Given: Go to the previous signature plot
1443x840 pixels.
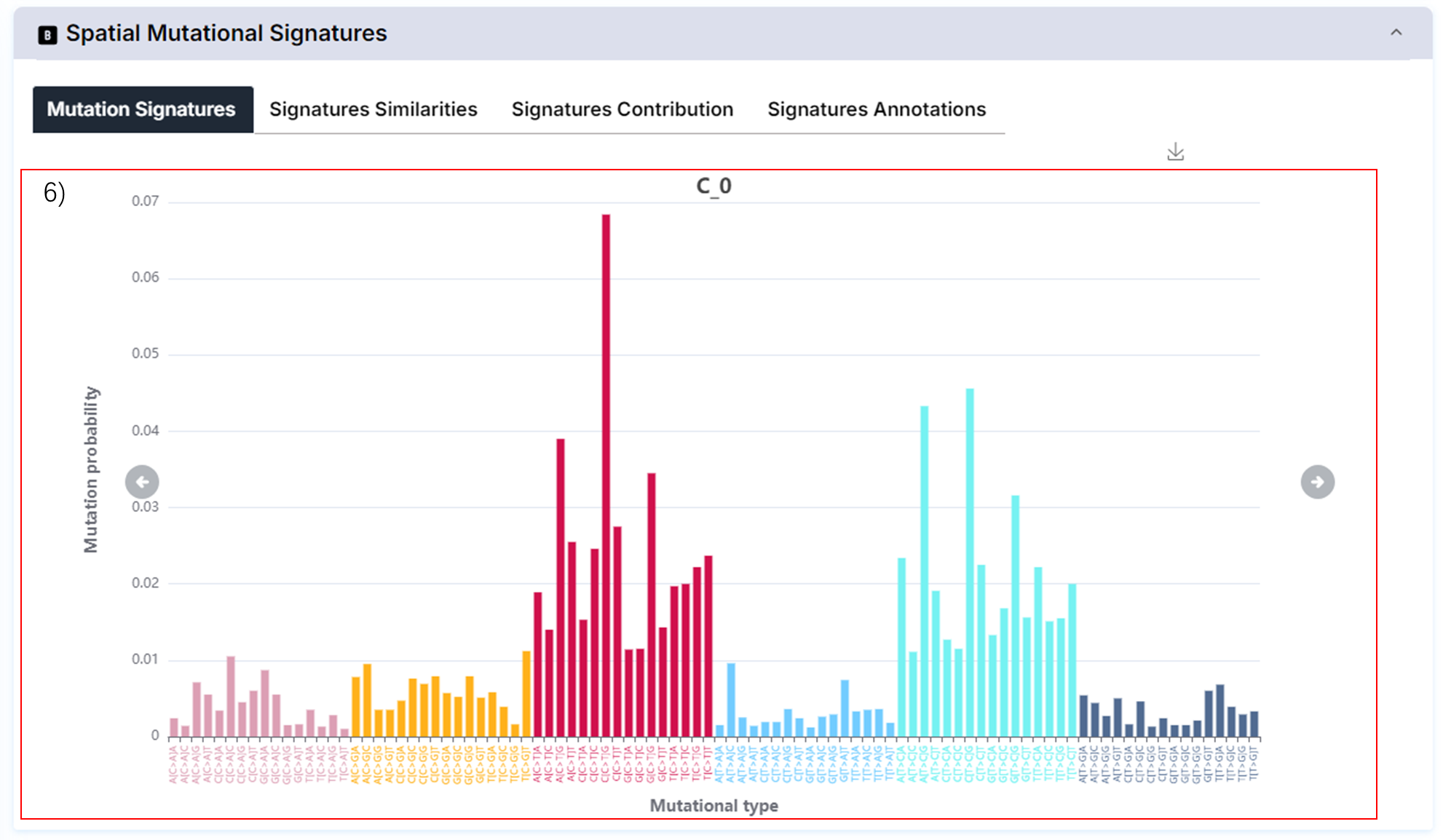Looking at the screenshot, I should (142, 482).
